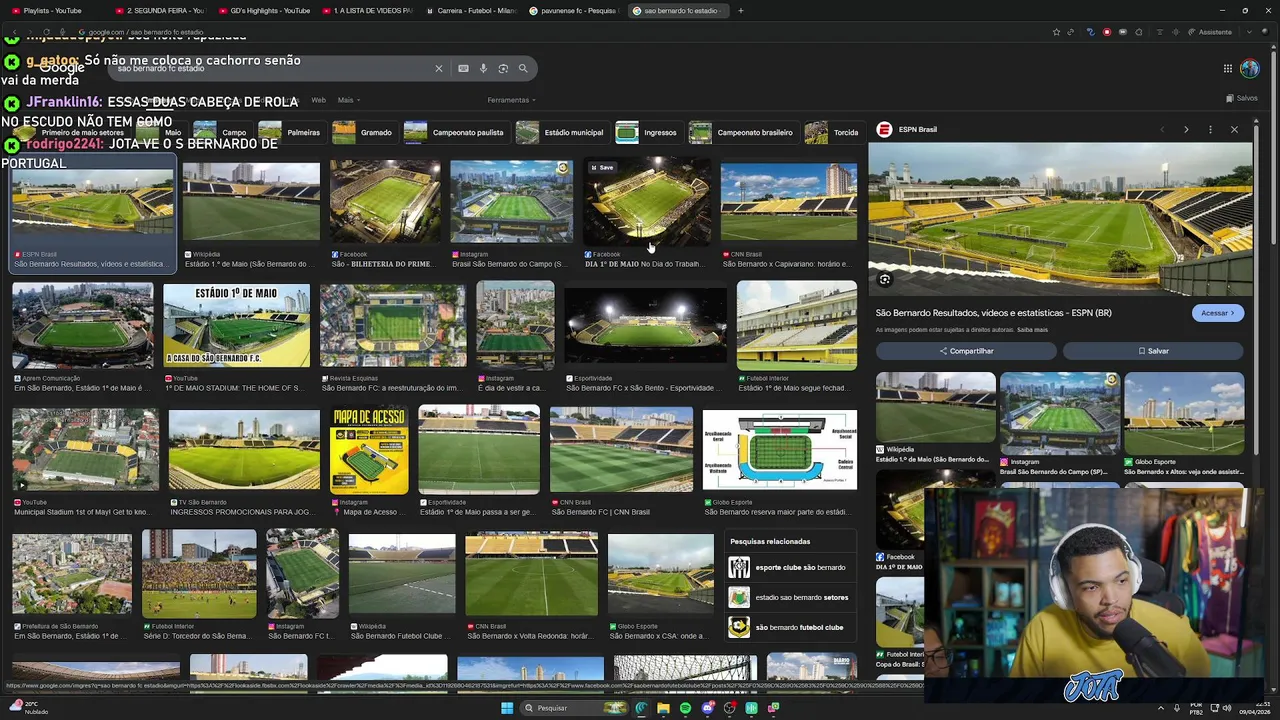Open related search estadio sao bernardo setores
1280x720 pixels.
pyautogui.click(x=790, y=598)
